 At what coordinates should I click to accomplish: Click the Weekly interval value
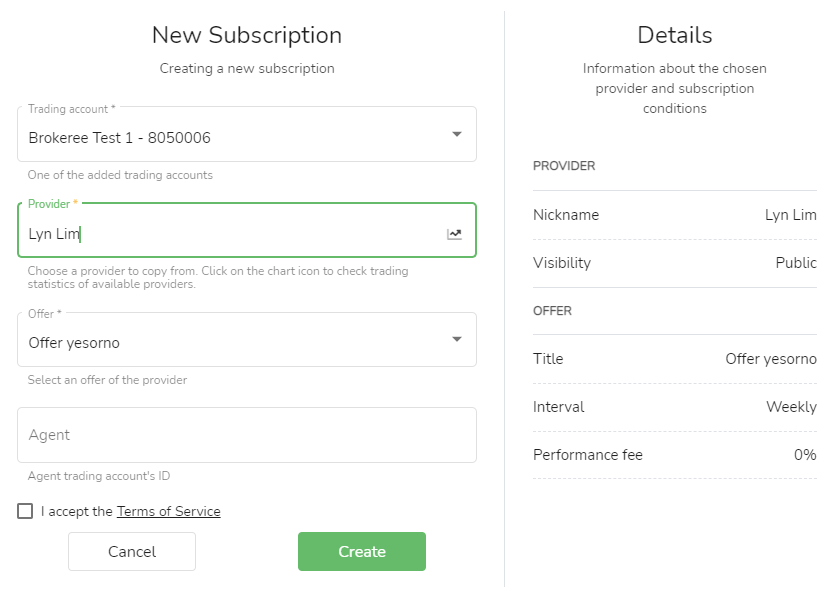(x=791, y=407)
